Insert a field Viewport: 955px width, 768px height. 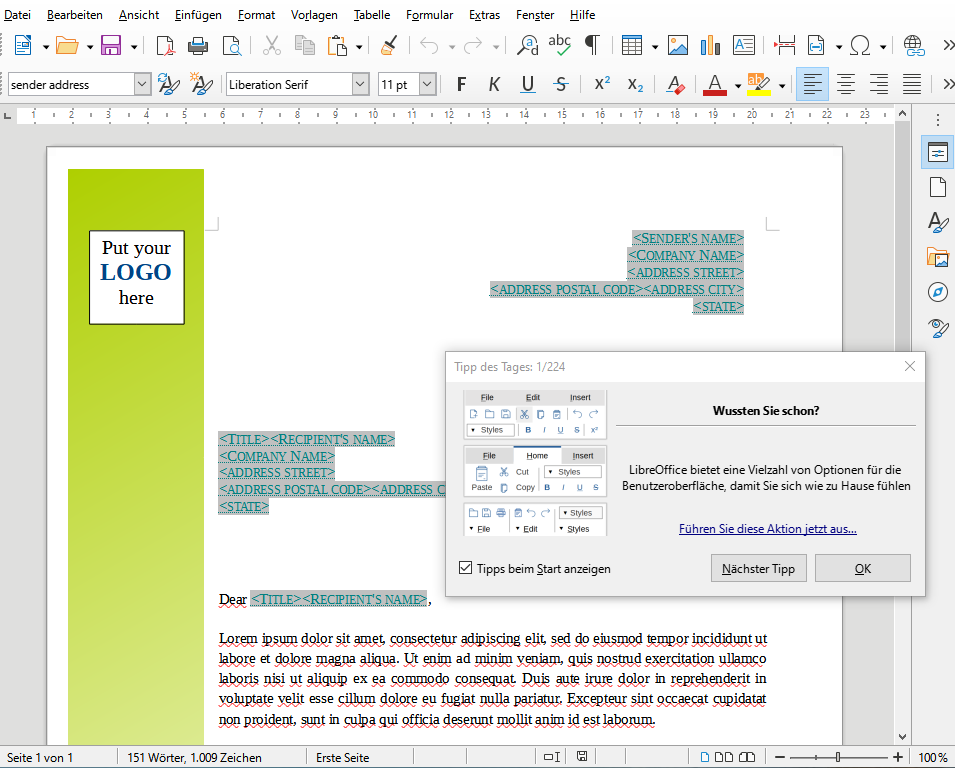click(816, 46)
